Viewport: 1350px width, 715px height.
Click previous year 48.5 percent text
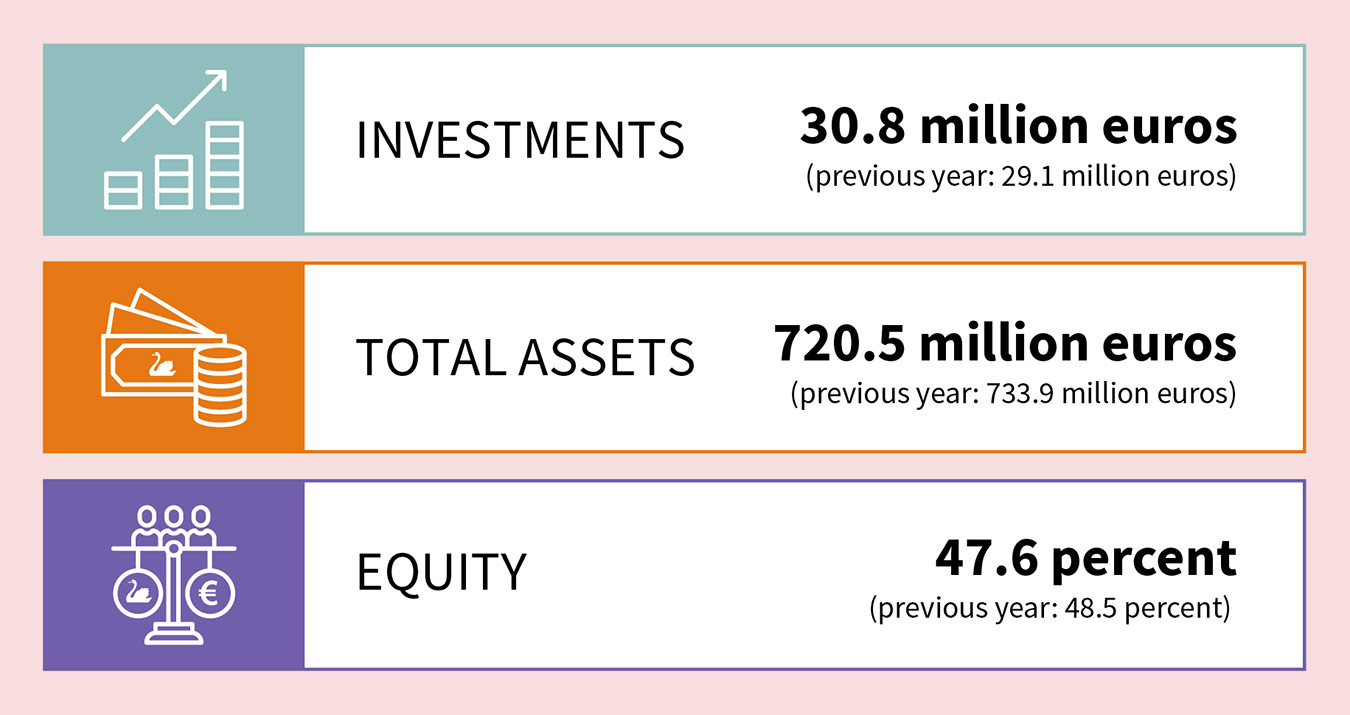(x=1049, y=608)
